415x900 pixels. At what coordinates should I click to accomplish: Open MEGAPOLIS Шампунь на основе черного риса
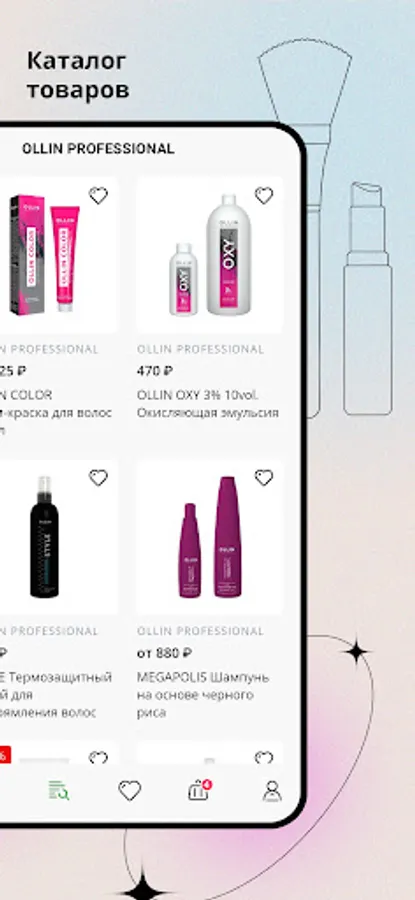pos(203,695)
